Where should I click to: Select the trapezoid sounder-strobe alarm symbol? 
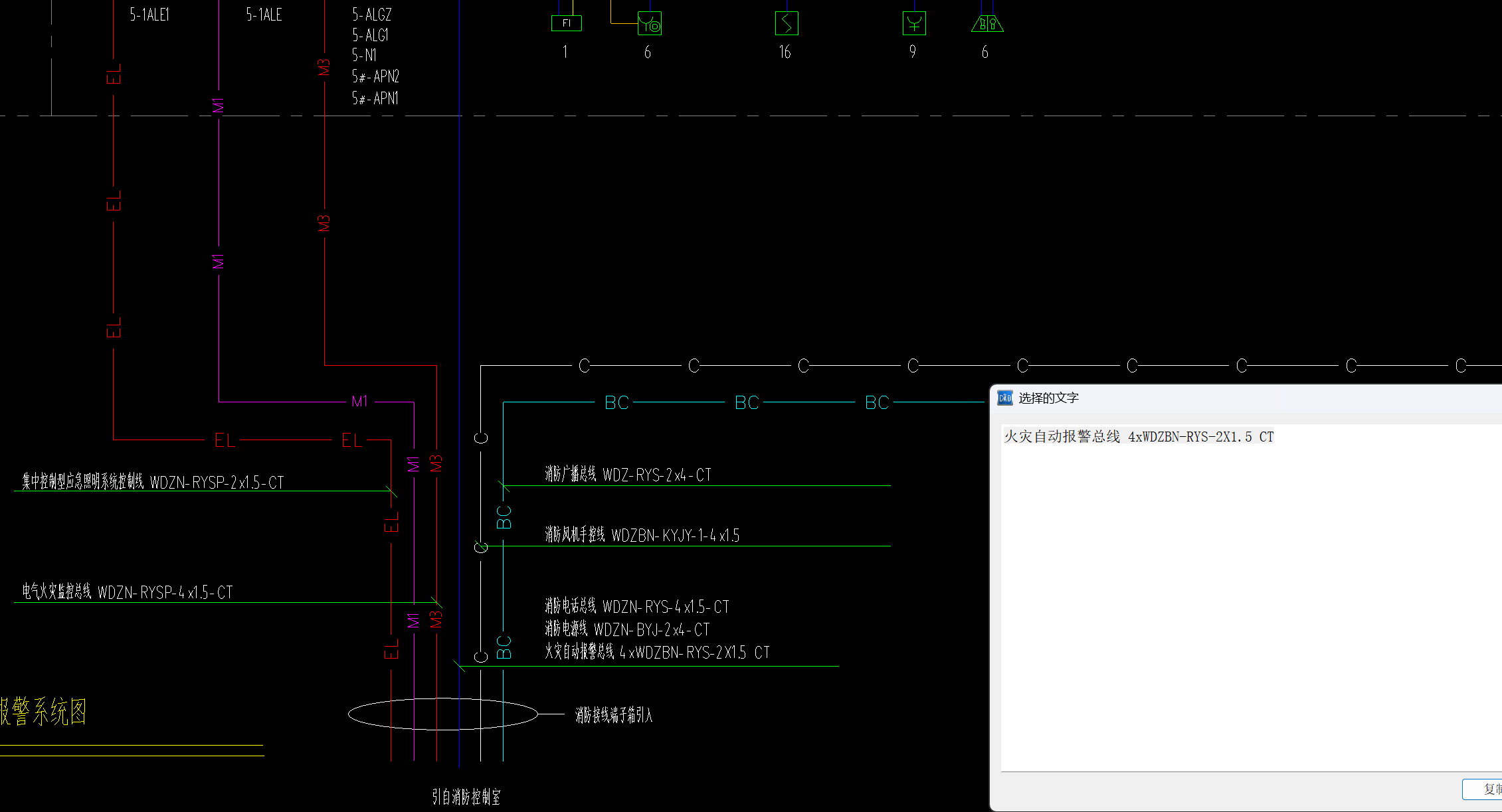click(987, 24)
